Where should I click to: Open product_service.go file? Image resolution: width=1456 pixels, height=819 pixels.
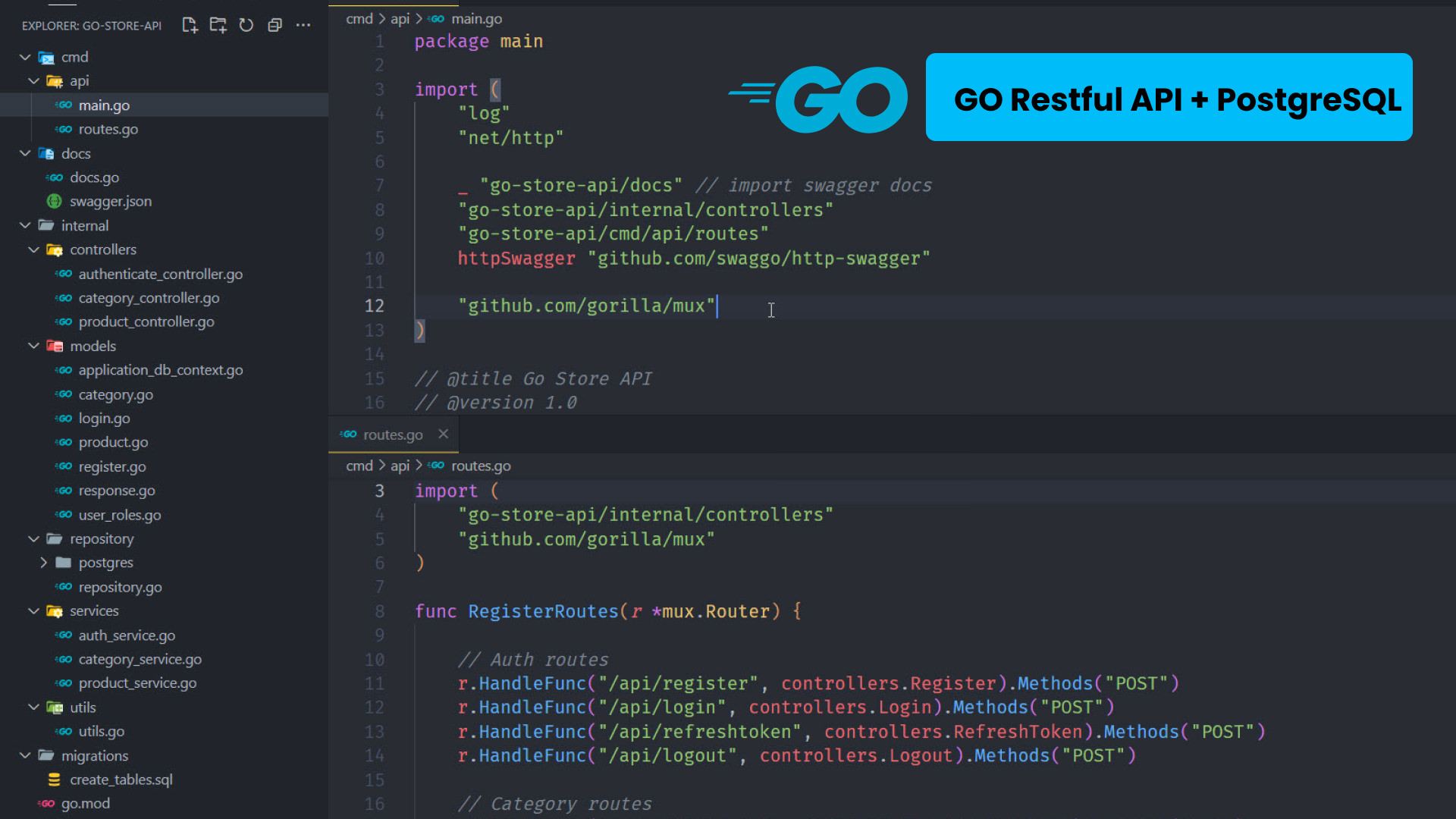[137, 683]
